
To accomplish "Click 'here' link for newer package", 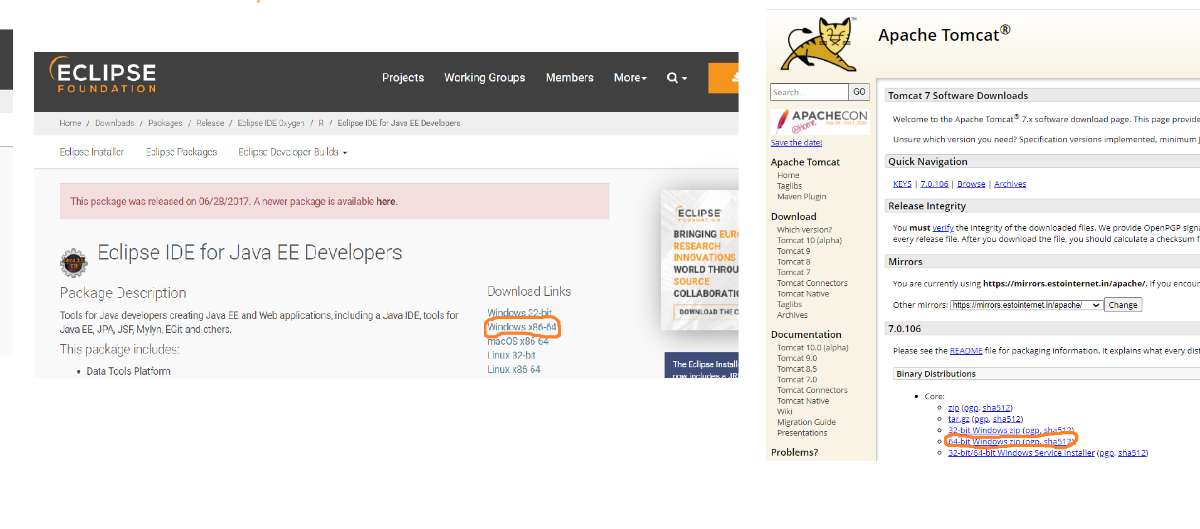I will point(386,201).
